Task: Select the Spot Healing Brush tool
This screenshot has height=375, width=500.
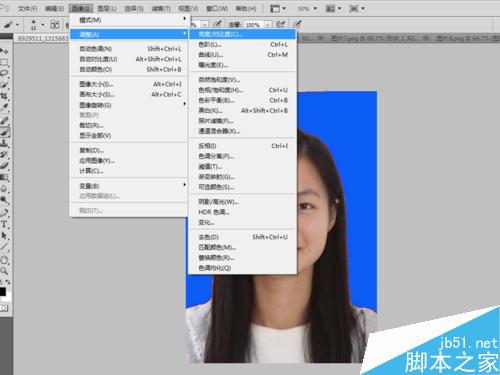Action: (4, 120)
